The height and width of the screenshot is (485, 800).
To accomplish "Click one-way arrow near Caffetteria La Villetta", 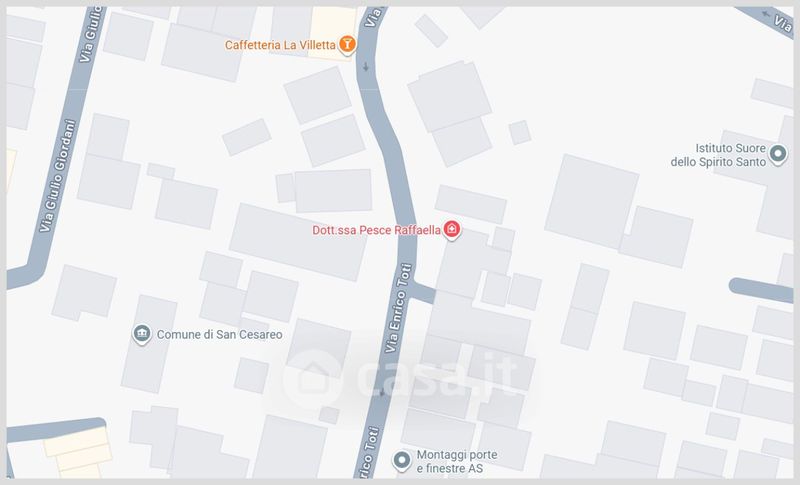I will (366, 67).
